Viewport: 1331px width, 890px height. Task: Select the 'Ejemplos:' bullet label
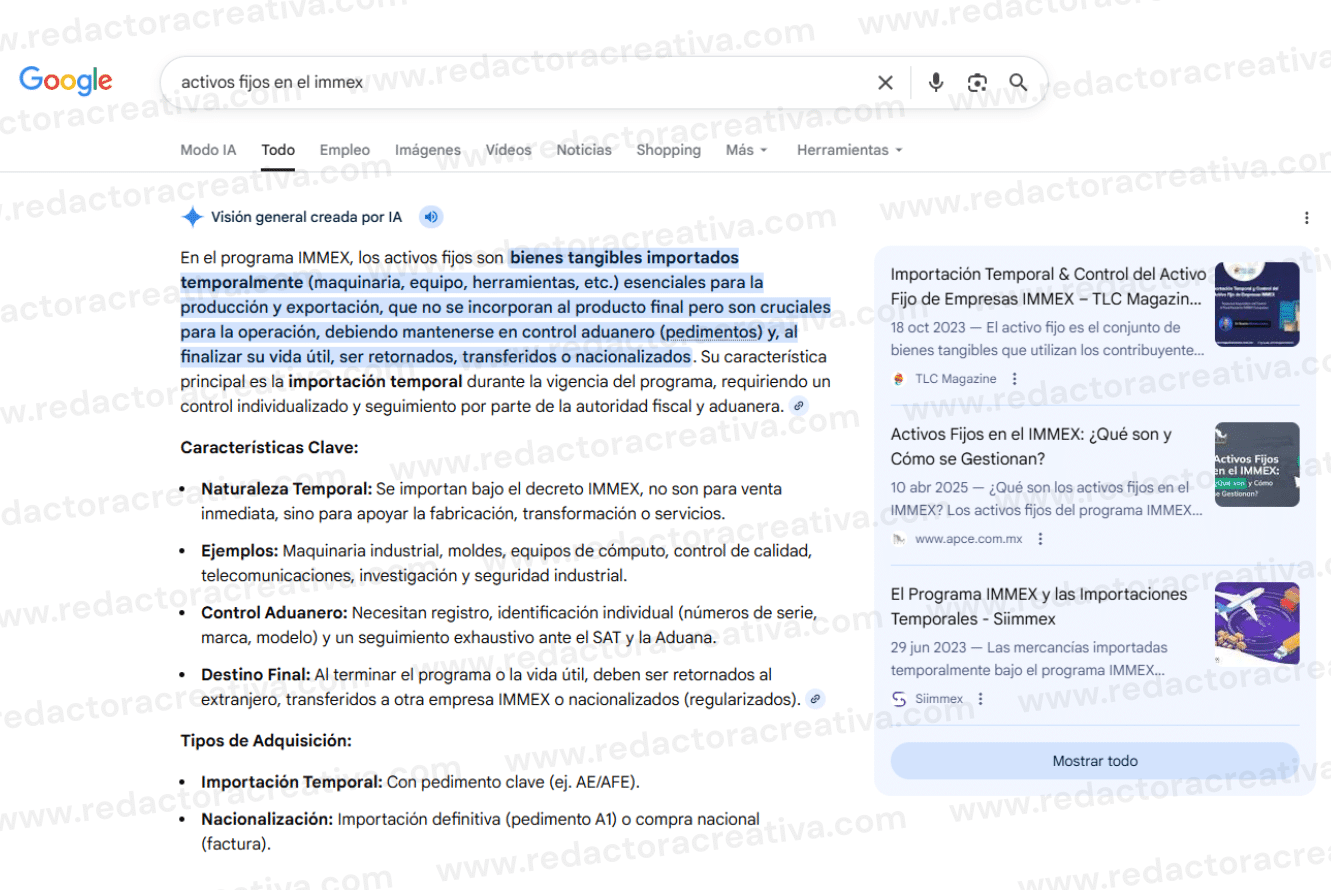click(x=240, y=551)
